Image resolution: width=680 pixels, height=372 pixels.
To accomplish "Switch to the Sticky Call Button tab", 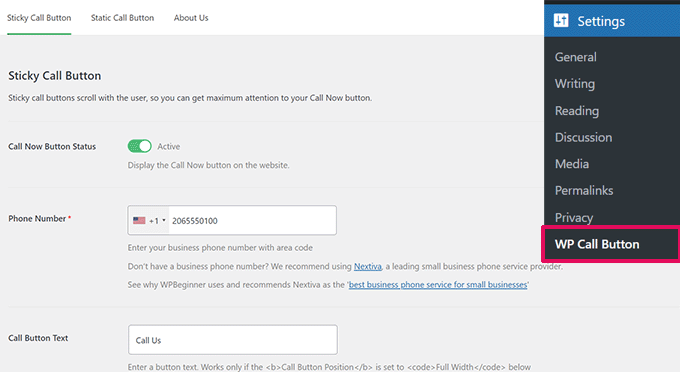I will [x=39, y=18].
